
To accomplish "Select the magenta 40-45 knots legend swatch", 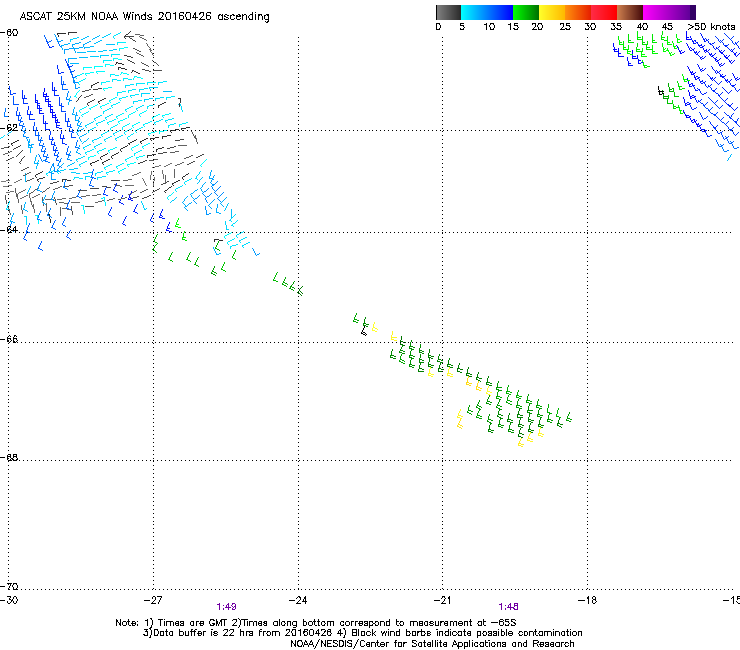I will pyautogui.click(x=656, y=12).
